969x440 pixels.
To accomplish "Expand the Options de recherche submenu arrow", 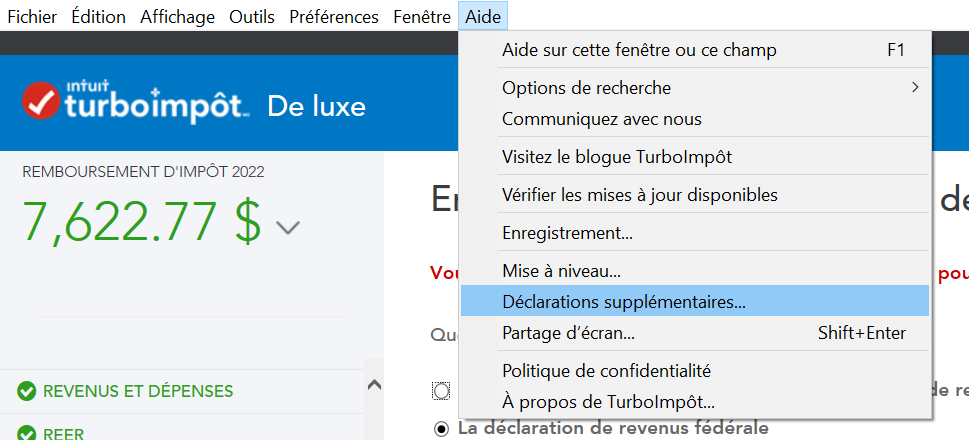I will coord(914,88).
